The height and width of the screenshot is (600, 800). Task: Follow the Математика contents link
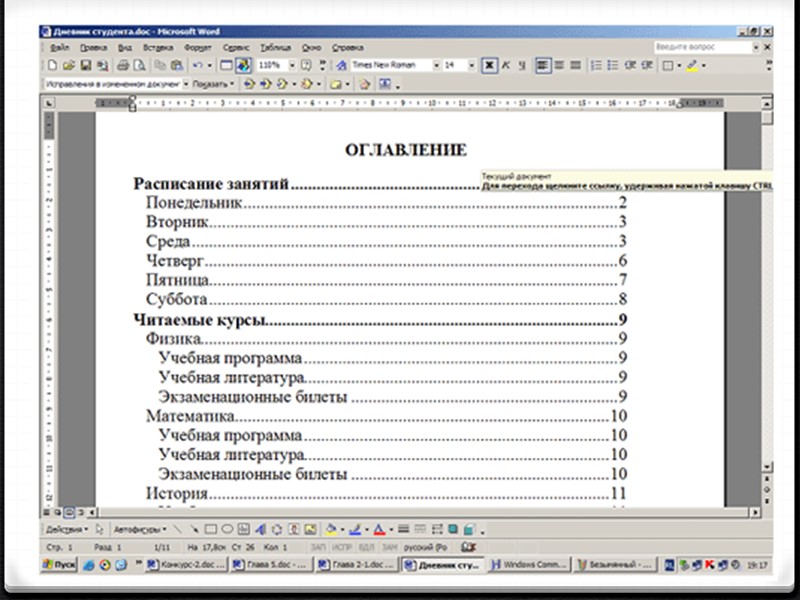[x=386, y=416]
